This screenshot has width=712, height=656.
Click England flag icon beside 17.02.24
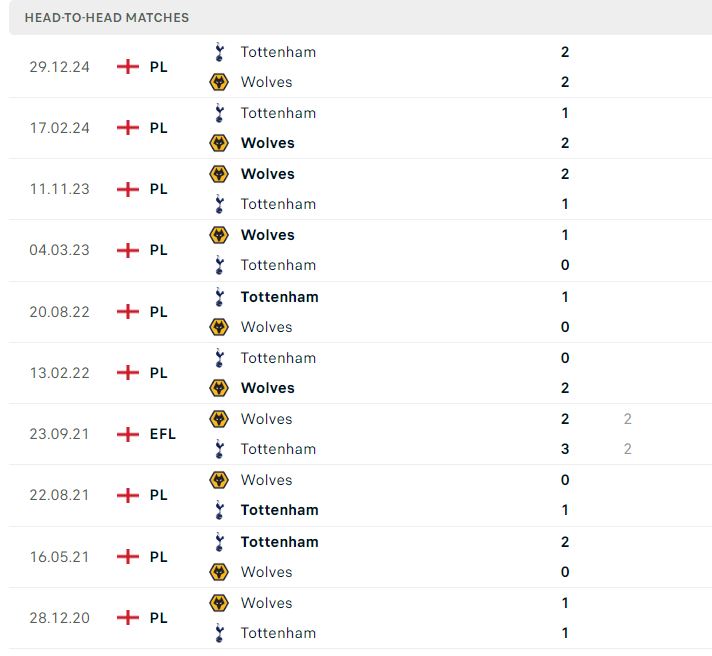[x=128, y=128]
